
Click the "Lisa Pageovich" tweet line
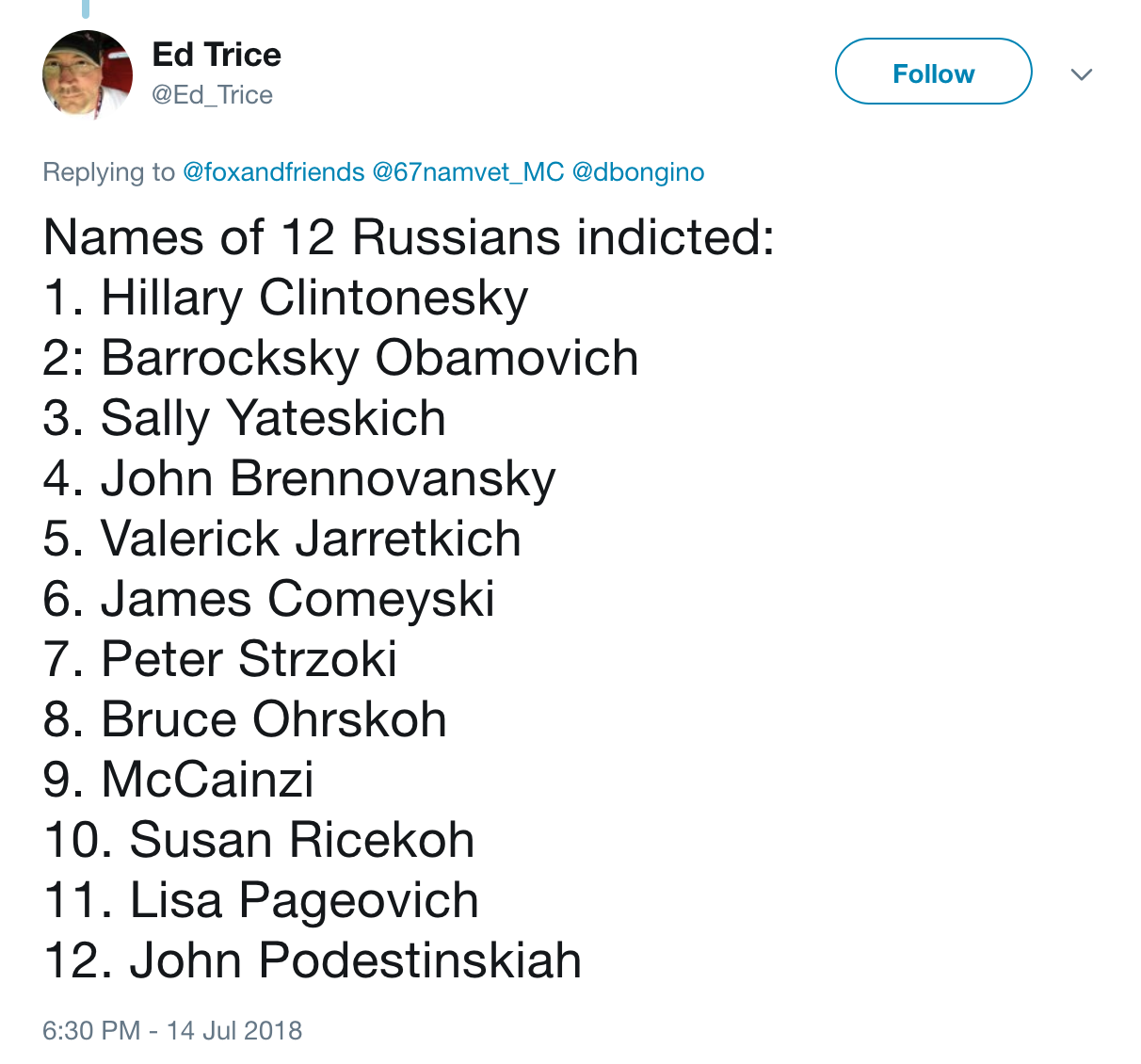(261, 900)
